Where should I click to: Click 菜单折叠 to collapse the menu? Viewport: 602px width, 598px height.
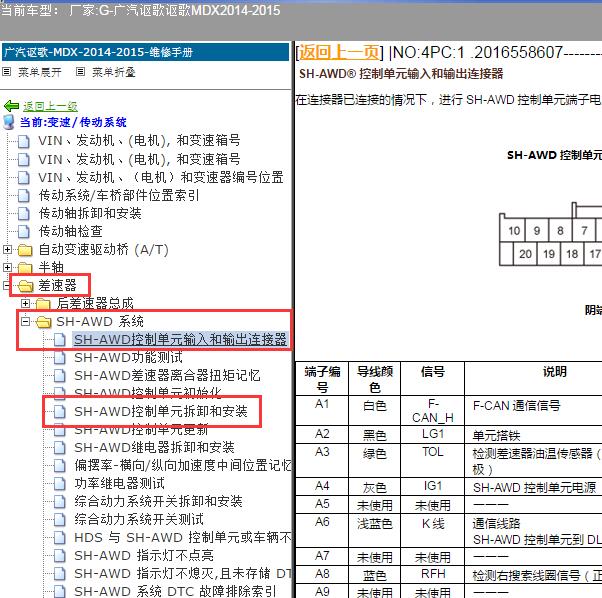click(114, 72)
